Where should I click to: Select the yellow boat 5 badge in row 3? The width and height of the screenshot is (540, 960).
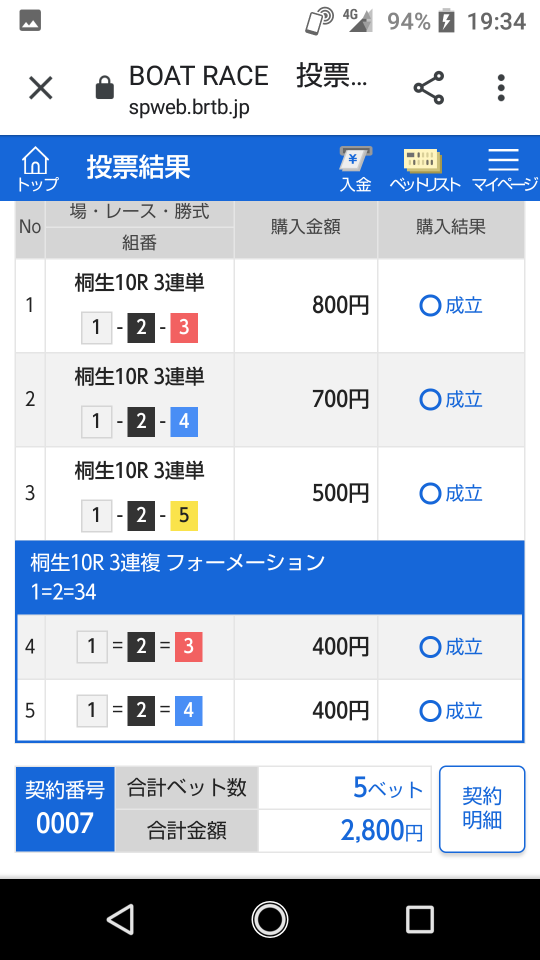pos(184,516)
